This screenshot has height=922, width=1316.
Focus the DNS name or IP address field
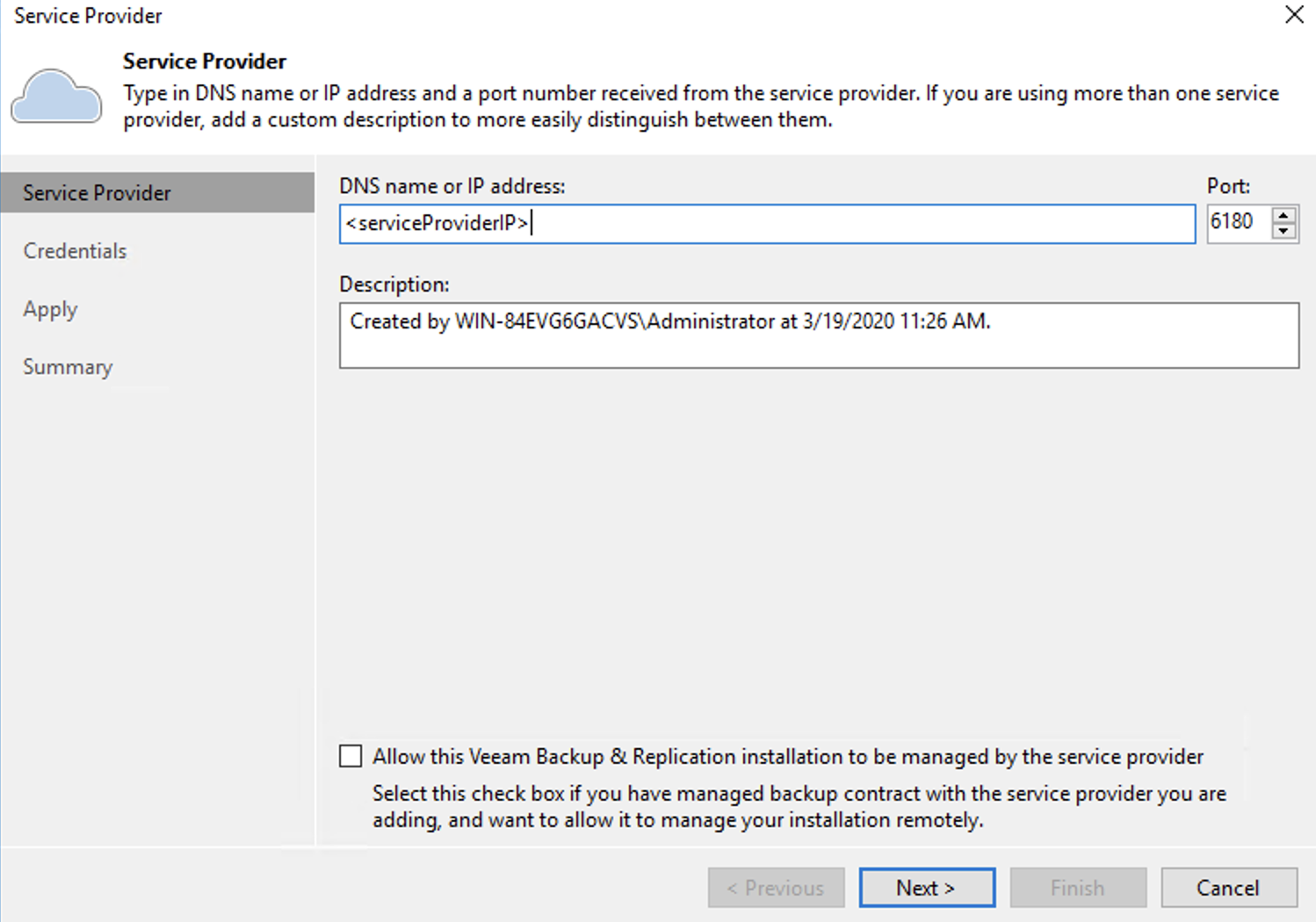(767, 224)
